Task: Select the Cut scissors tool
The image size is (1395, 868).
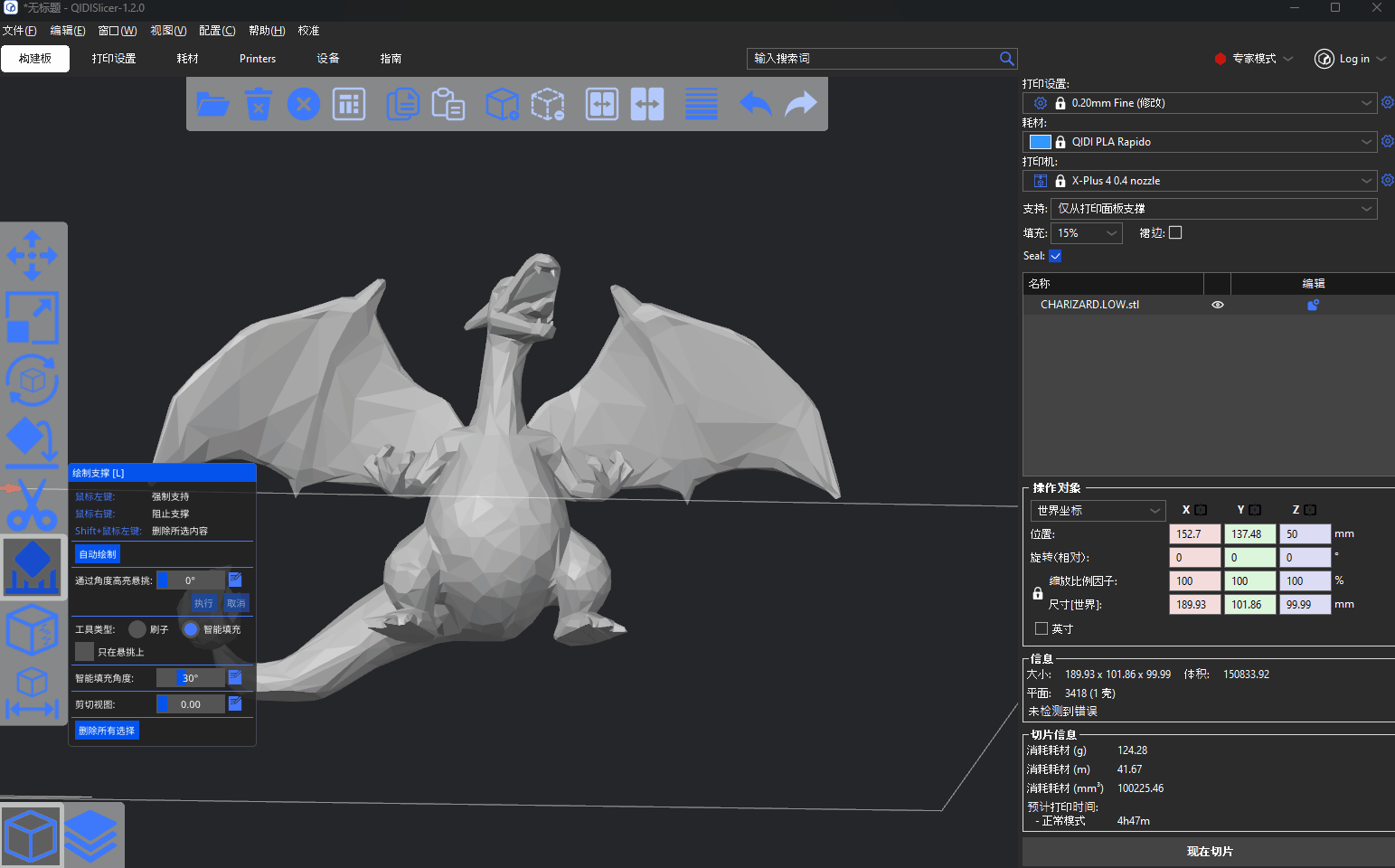Action: pos(33,505)
